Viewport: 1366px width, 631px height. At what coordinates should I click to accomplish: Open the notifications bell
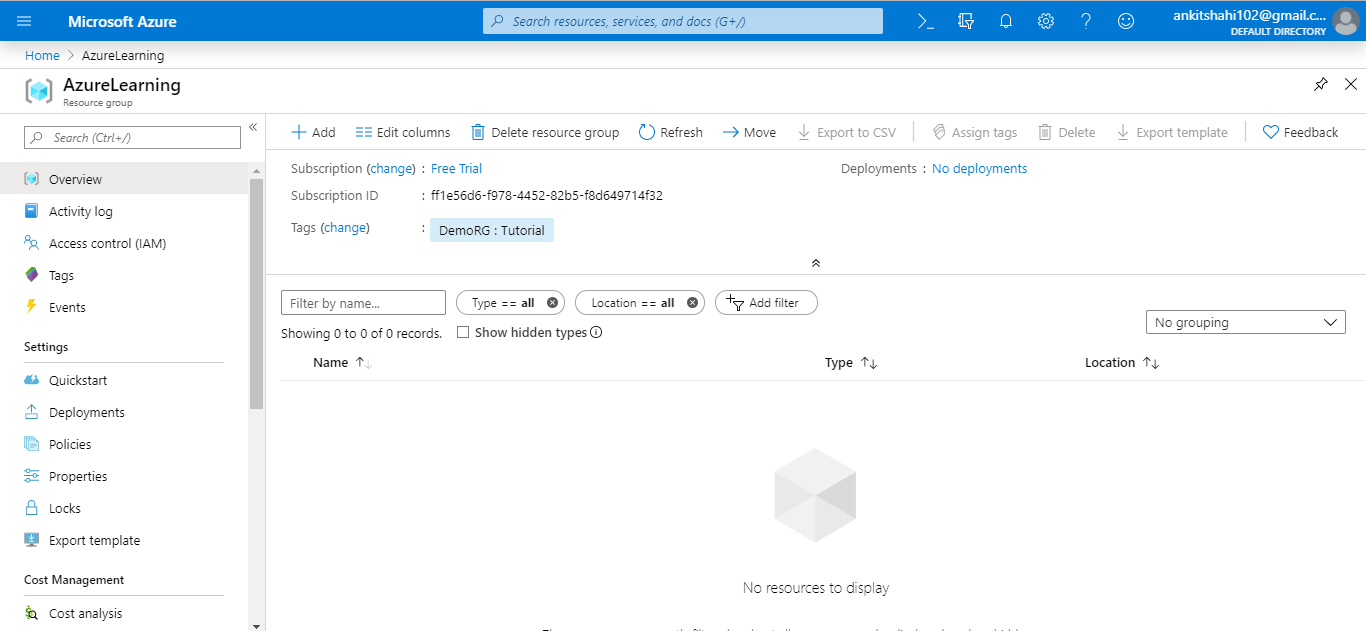coord(1006,21)
